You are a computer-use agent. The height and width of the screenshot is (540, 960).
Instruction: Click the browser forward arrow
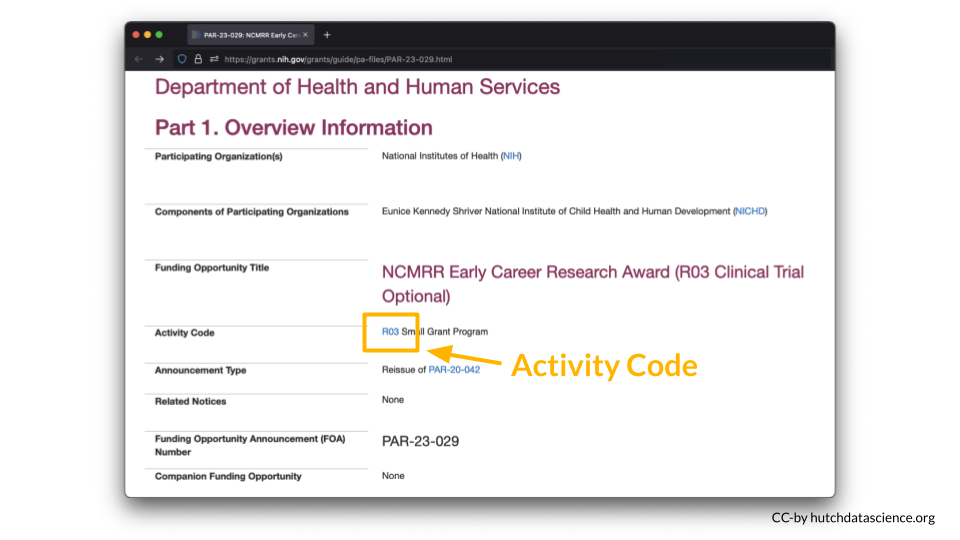coord(159,59)
